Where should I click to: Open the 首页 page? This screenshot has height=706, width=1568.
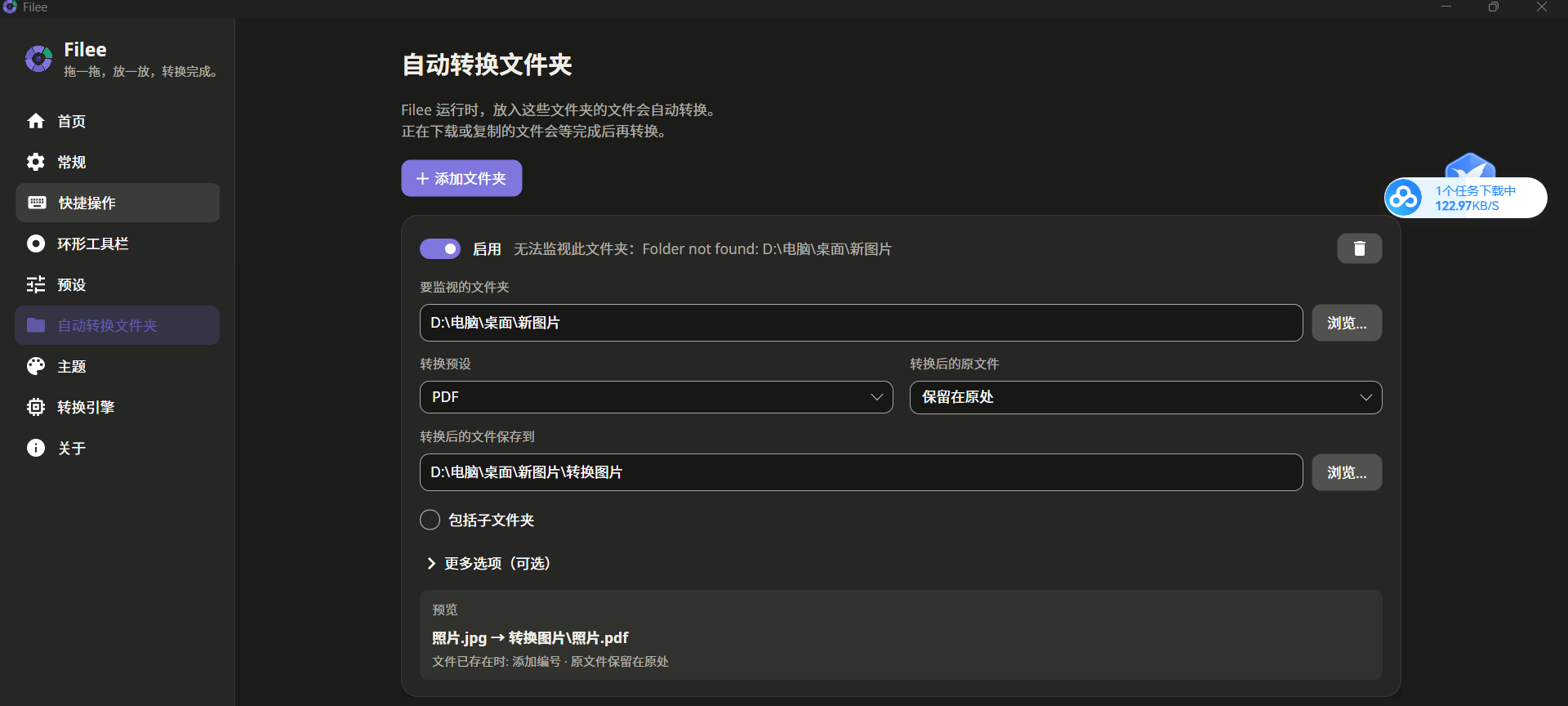(x=117, y=121)
